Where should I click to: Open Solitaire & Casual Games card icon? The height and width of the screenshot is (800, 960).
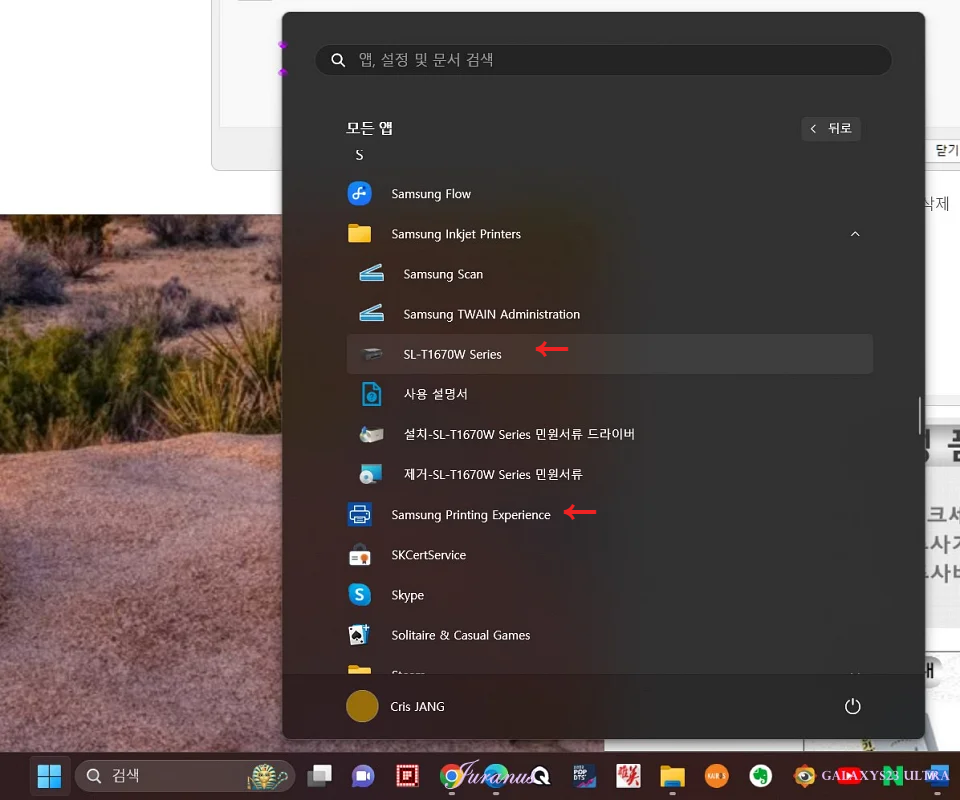(359, 635)
